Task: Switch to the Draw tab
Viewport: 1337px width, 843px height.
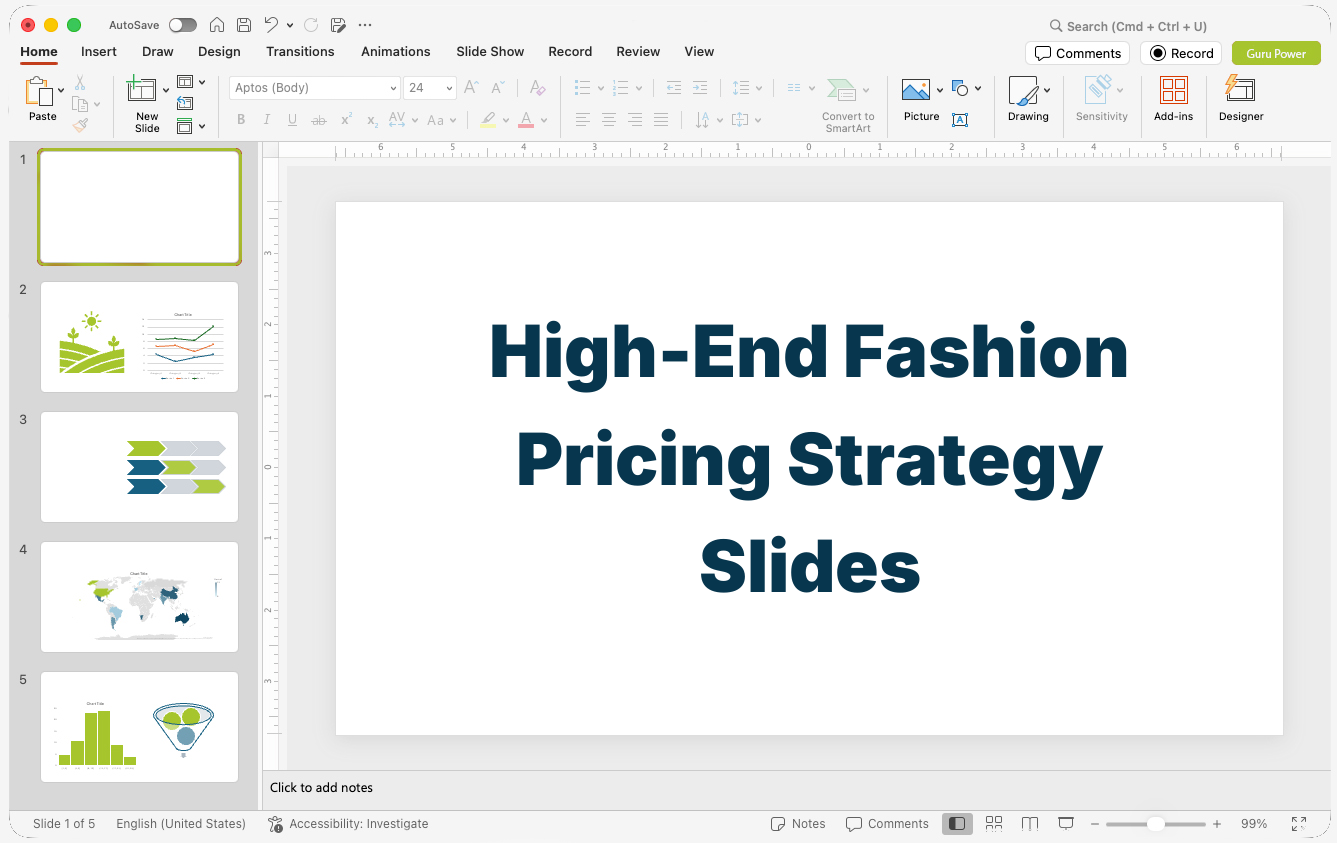Action: pyautogui.click(x=158, y=51)
